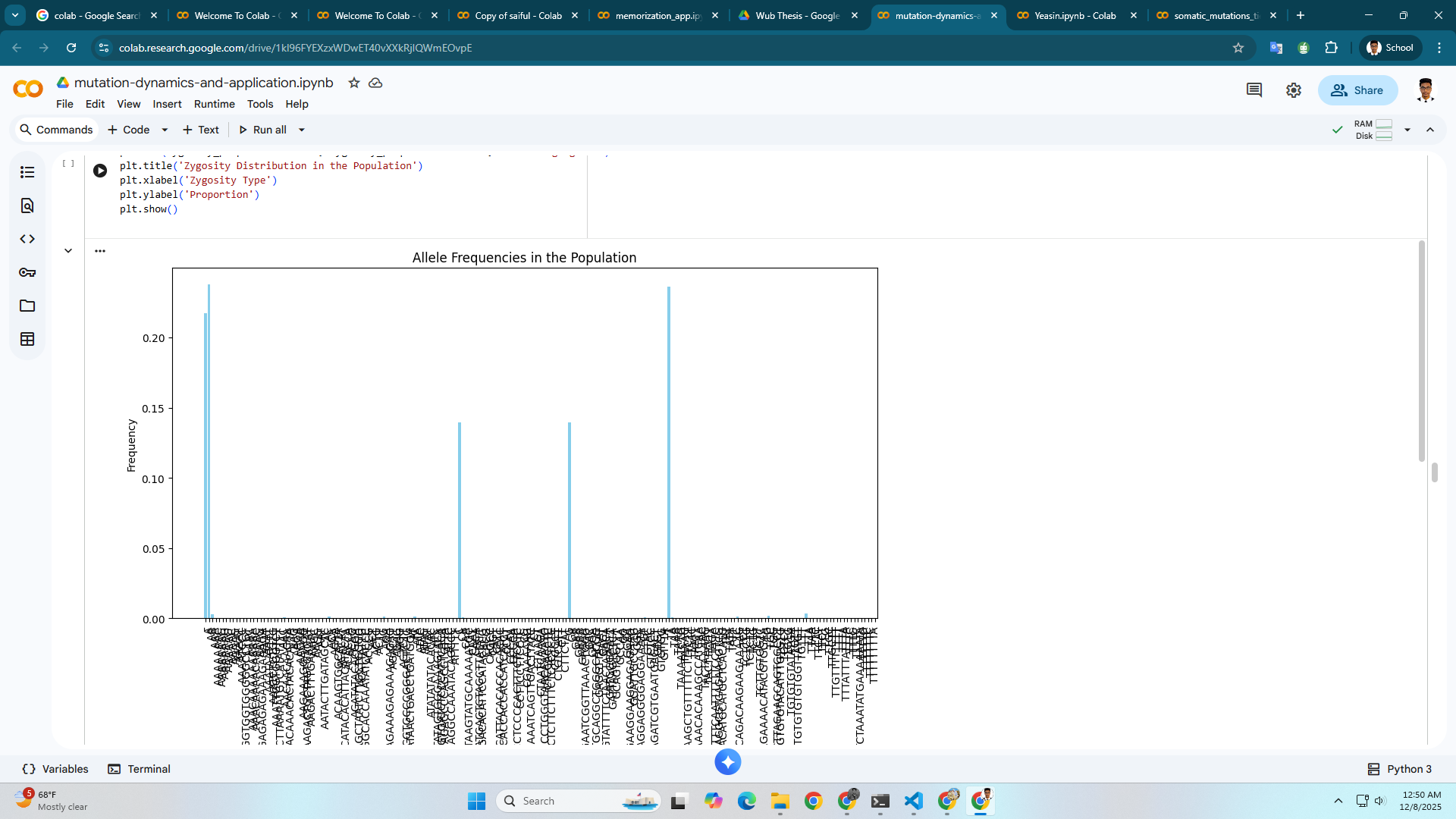The image size is (1456, 819).
Task: Open the Table of contents sidebar icon
Action: click(27, 173)
